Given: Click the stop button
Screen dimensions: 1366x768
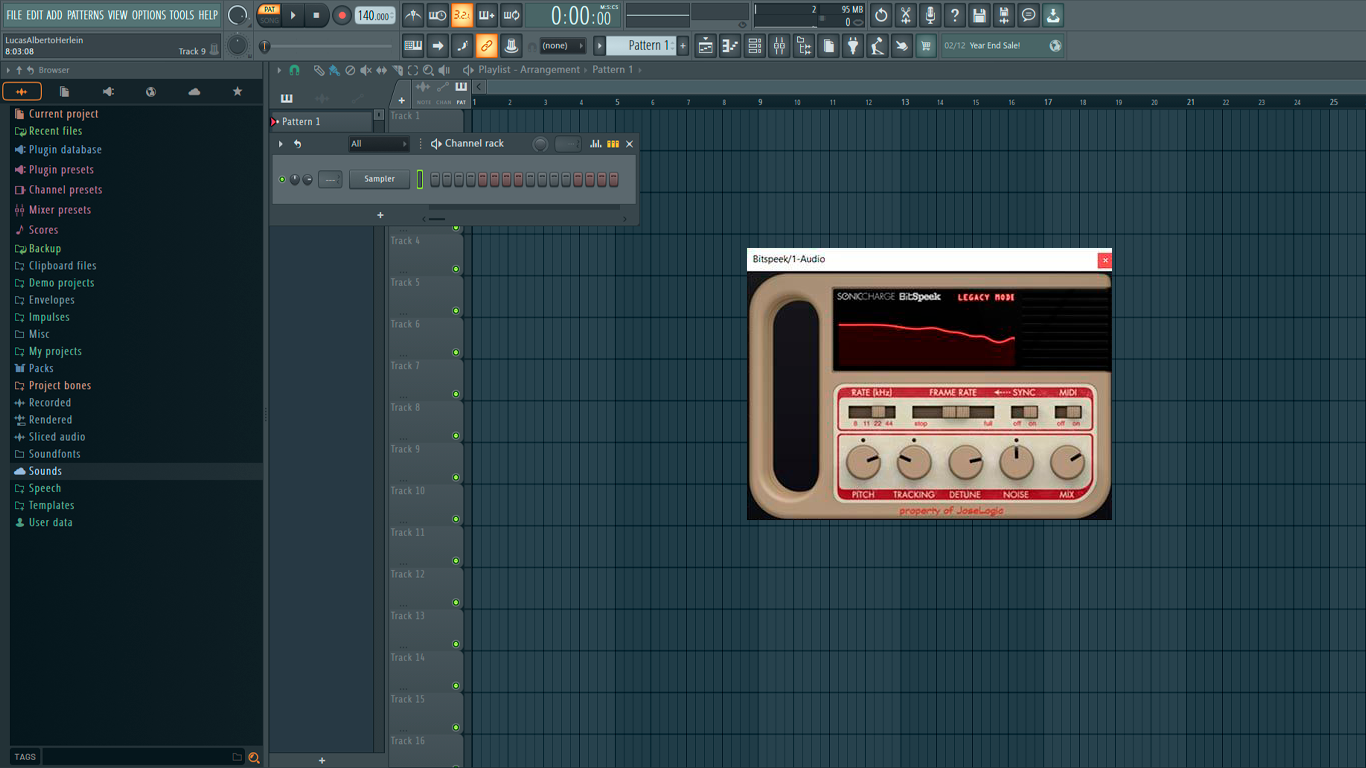Looking at the screenshot, I should point(317,15).
